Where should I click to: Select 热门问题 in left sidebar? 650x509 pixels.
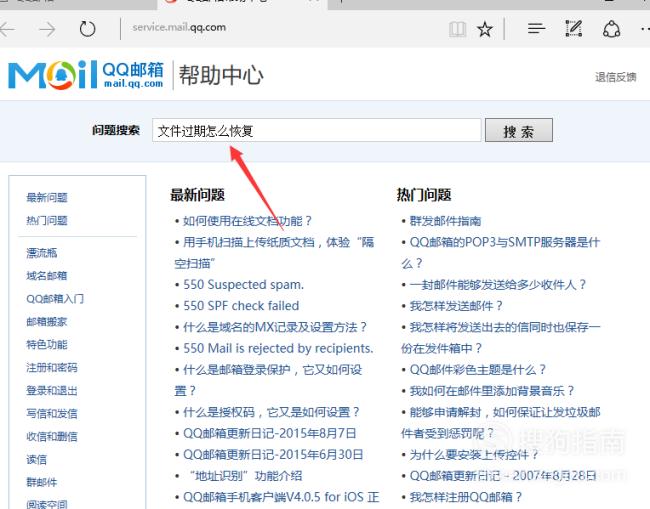point(47,221)
